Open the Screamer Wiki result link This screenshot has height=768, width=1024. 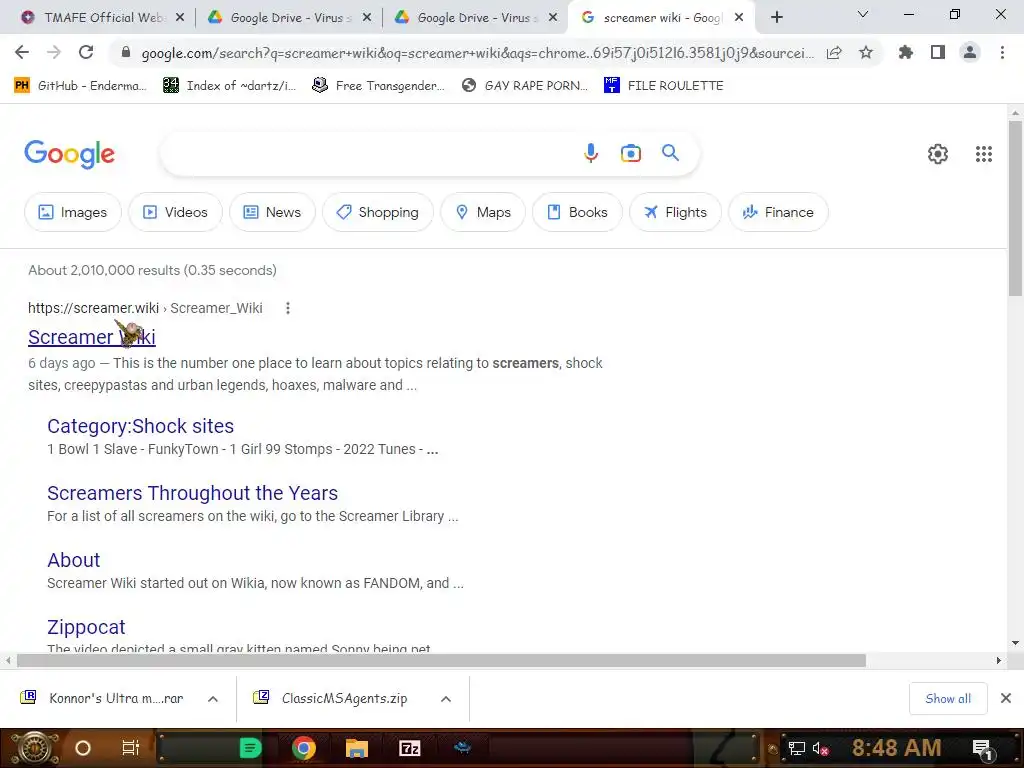[91, 337]
